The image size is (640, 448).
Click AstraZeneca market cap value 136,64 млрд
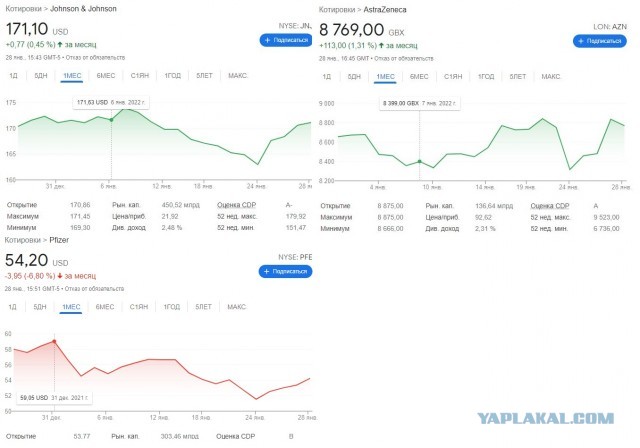[494, 206]
